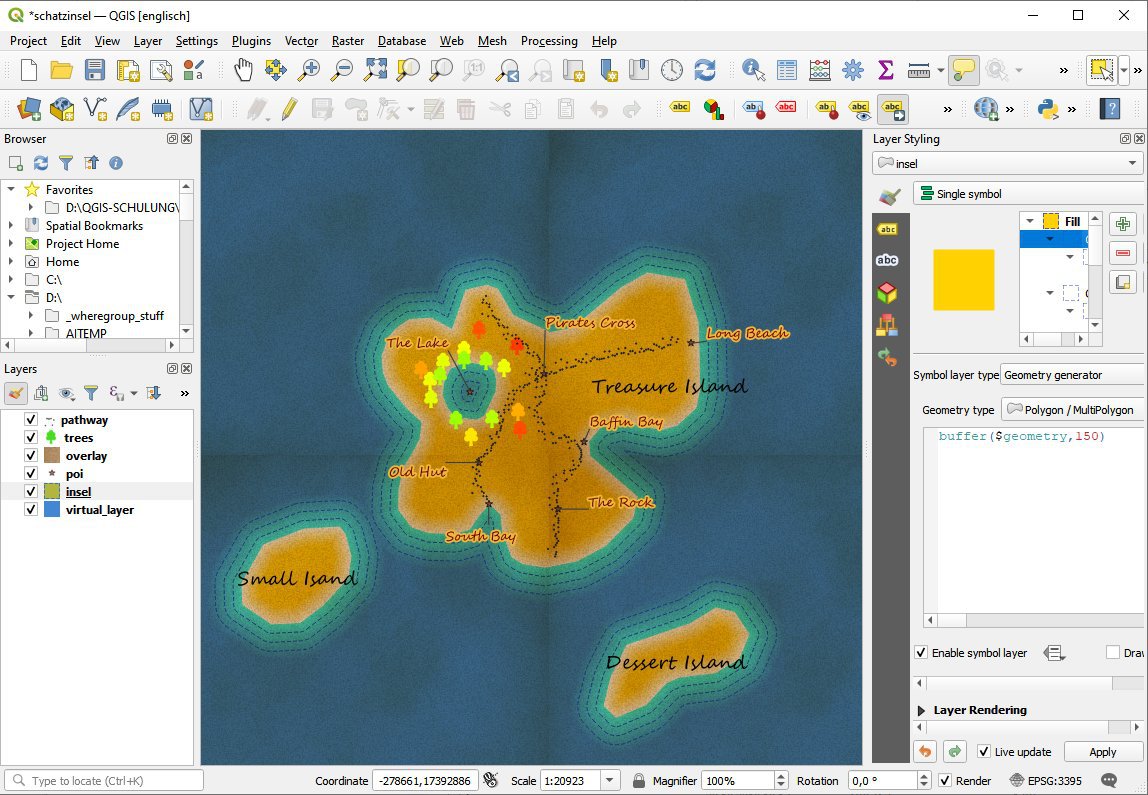The height and width of the screenshot is (795, 1148).
Task: Open the Processing menu
Action: [549, 41]
